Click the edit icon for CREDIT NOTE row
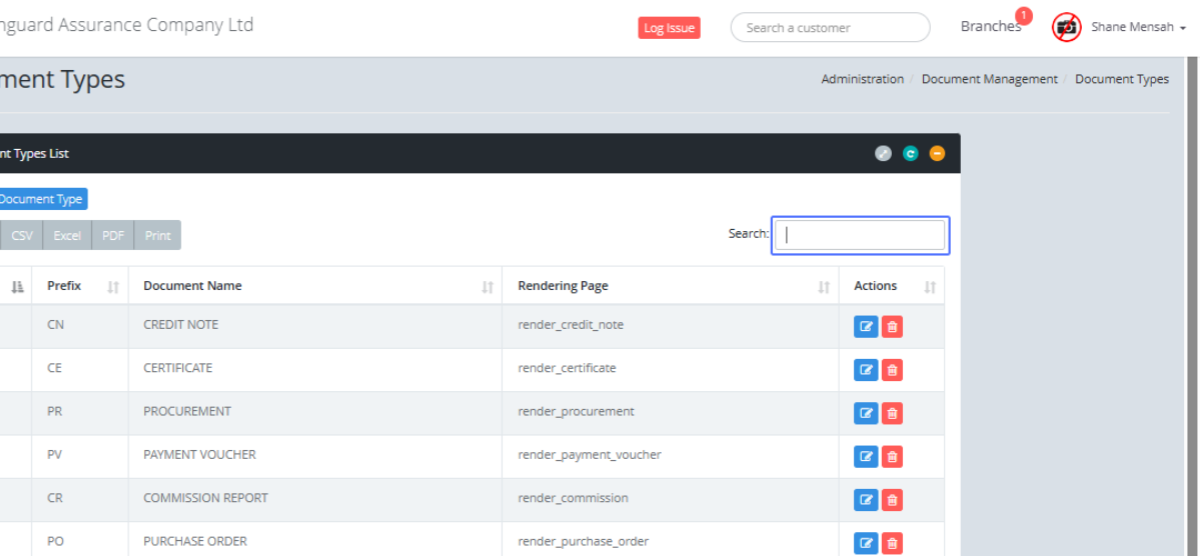 pyautogui.click(x=866, y=326)
